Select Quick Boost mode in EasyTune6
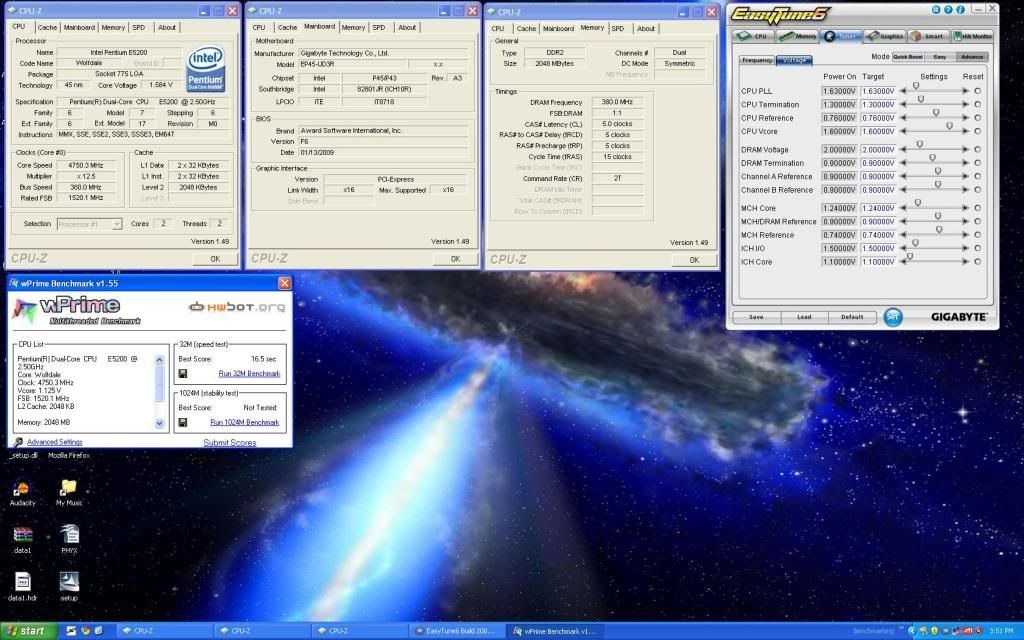 [908, 57]
